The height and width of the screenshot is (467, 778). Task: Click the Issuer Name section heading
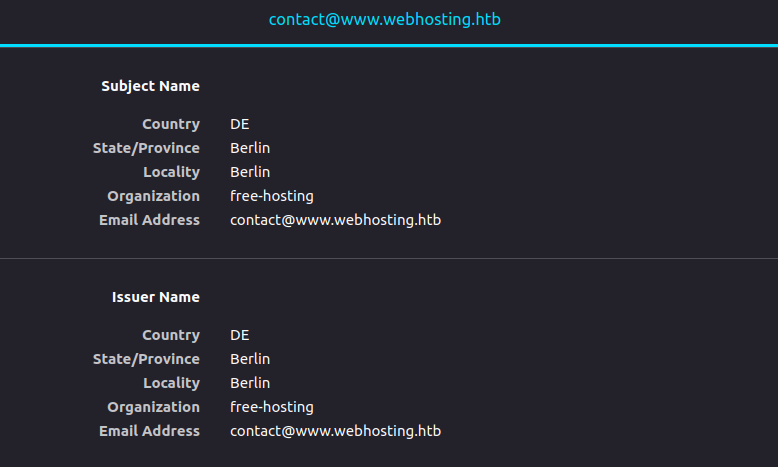click(x=155, y=297)
